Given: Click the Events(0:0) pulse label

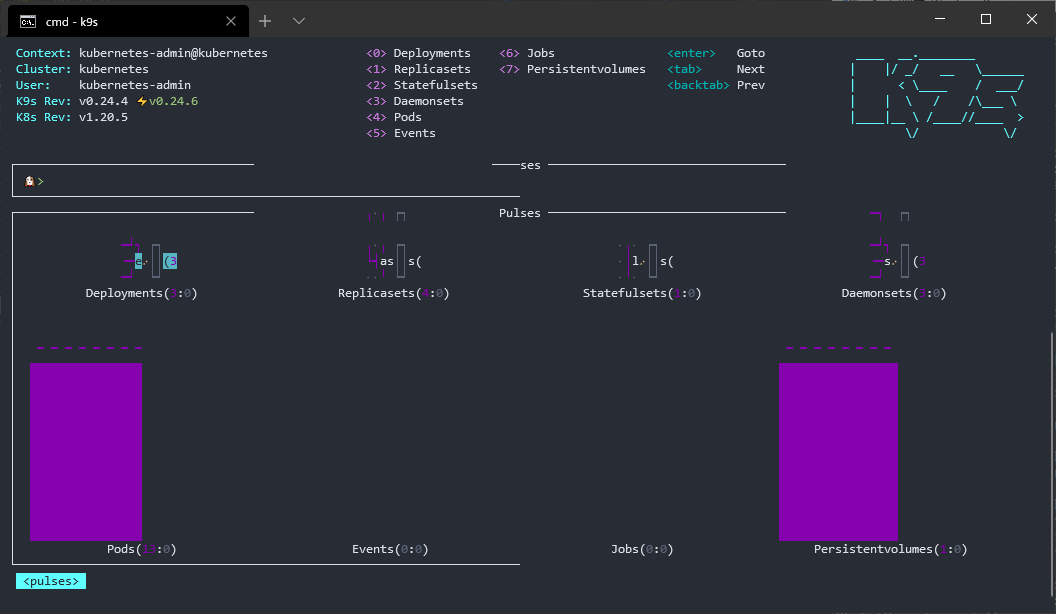Looking at the screenshot, I should (x=390, y=549).
